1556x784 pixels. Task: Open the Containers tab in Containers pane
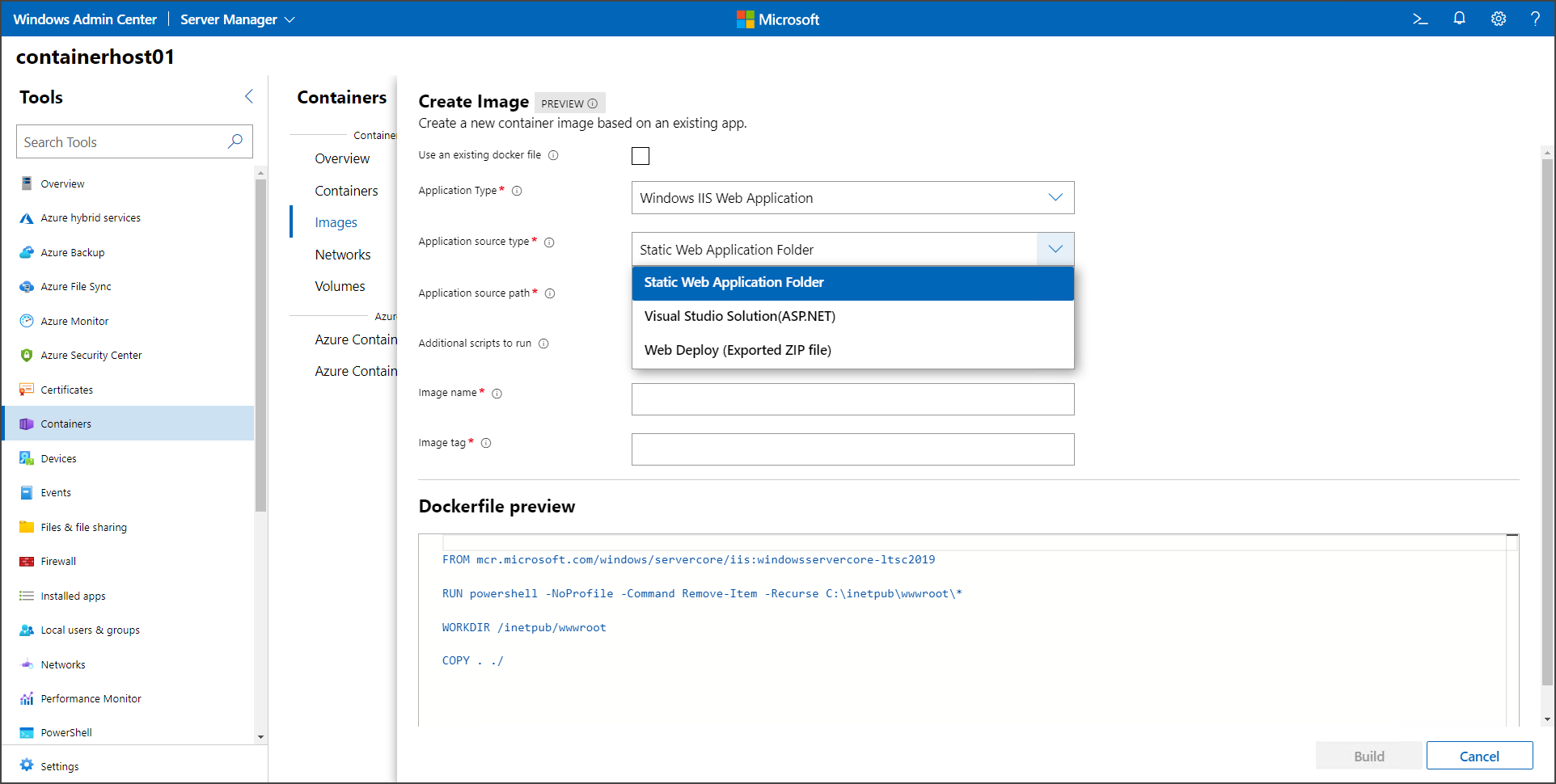[346, 191]
